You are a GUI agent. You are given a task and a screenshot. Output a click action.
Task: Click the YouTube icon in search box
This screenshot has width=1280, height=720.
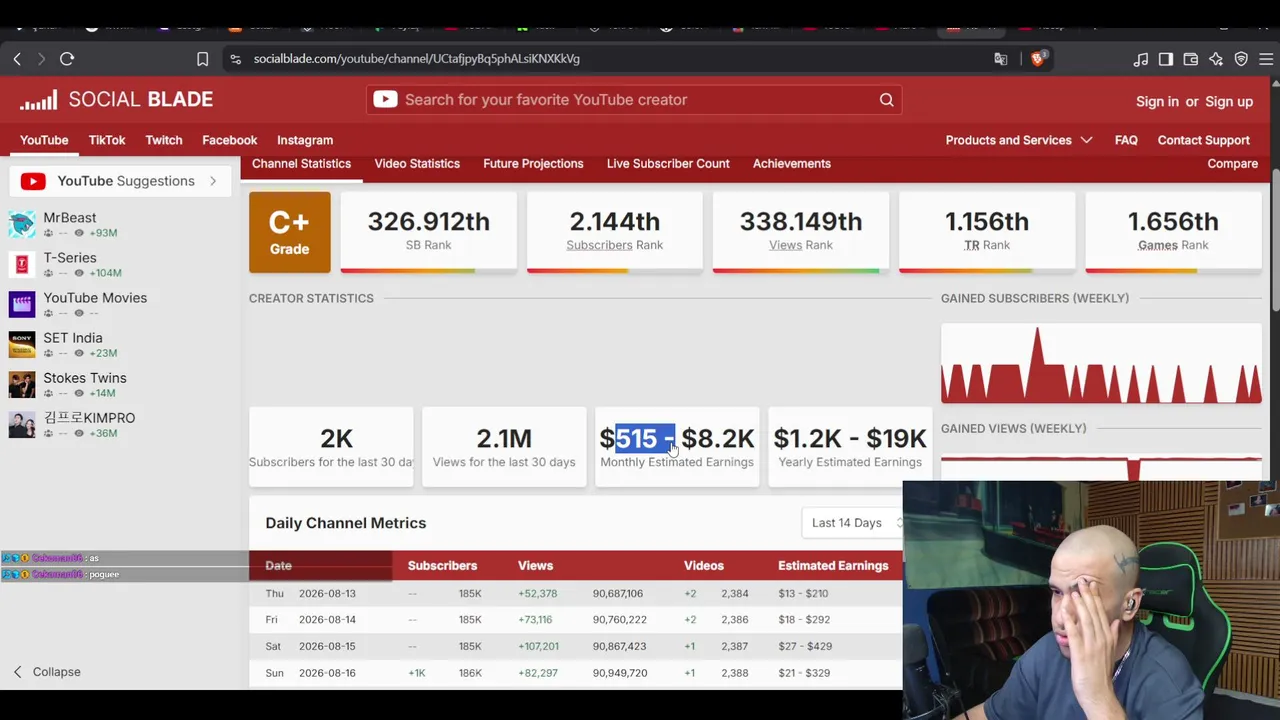385,99
